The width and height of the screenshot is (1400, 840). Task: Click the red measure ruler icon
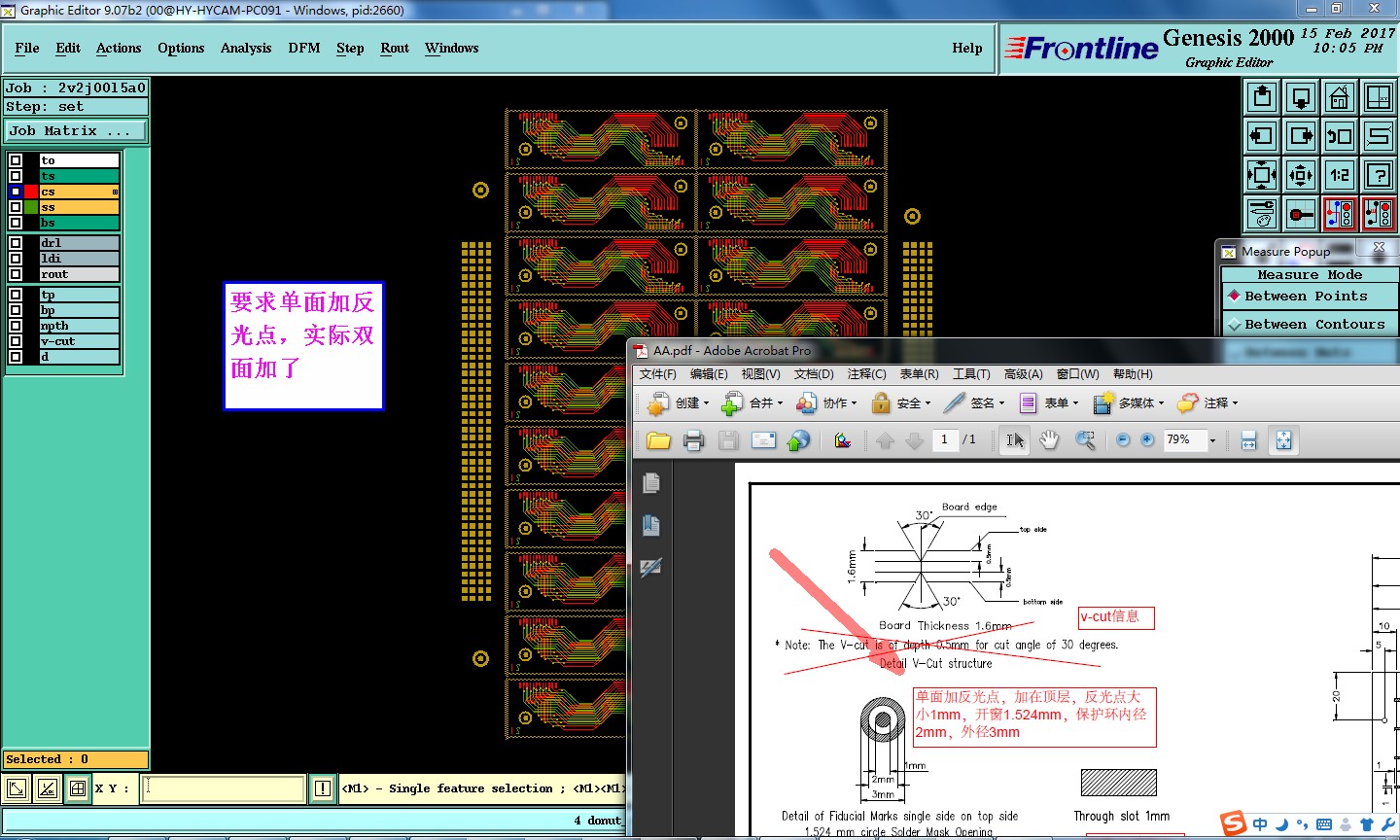[1301, 214]
